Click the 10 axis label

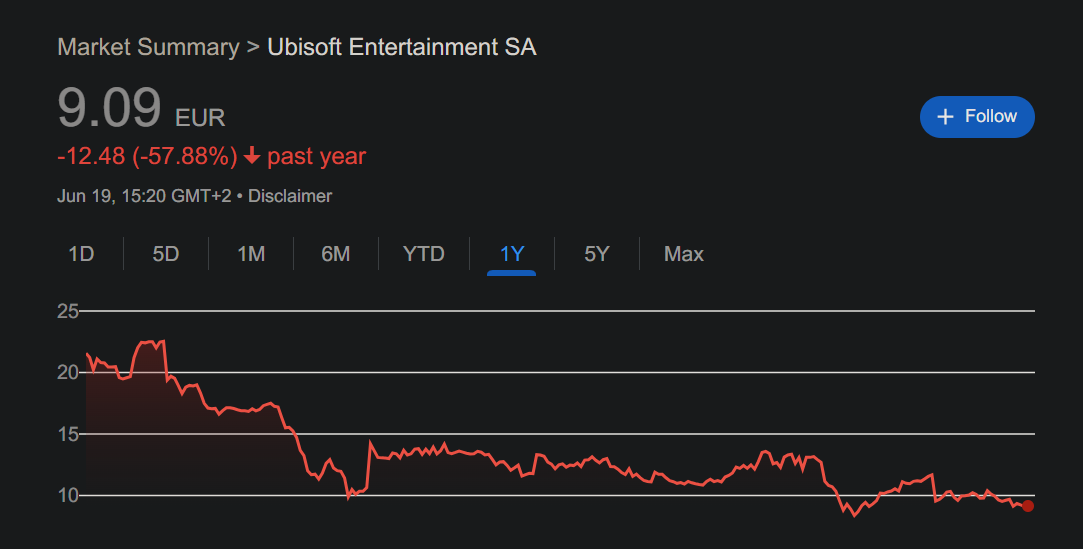point(68,496)
